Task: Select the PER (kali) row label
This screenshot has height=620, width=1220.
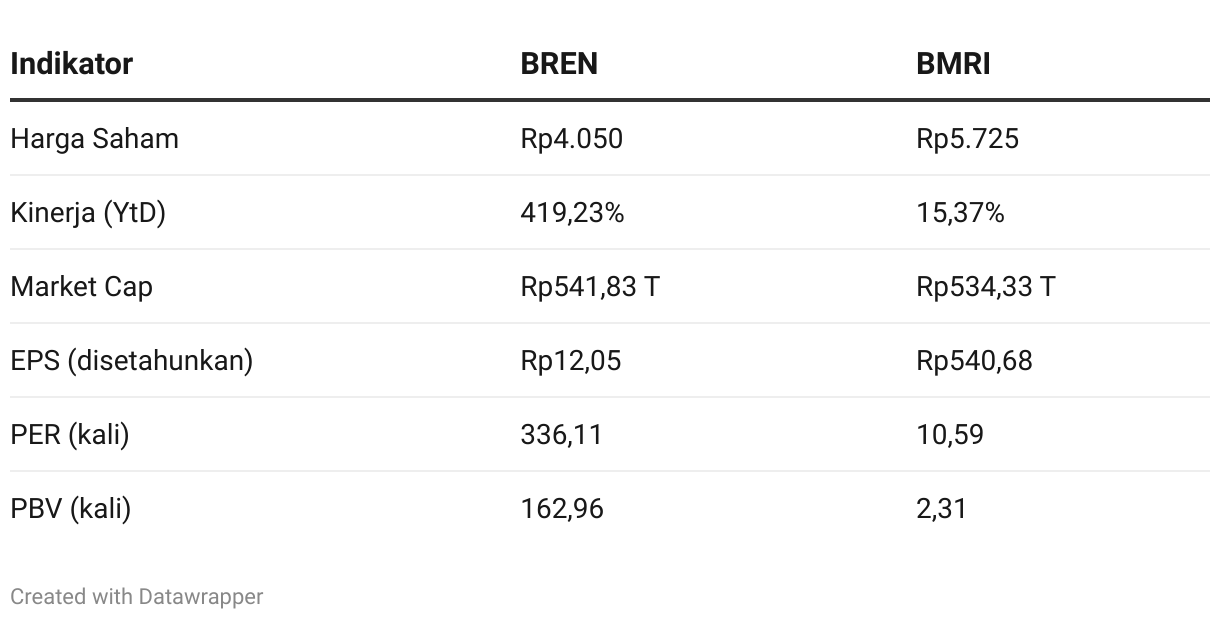Action: [69, 434]
